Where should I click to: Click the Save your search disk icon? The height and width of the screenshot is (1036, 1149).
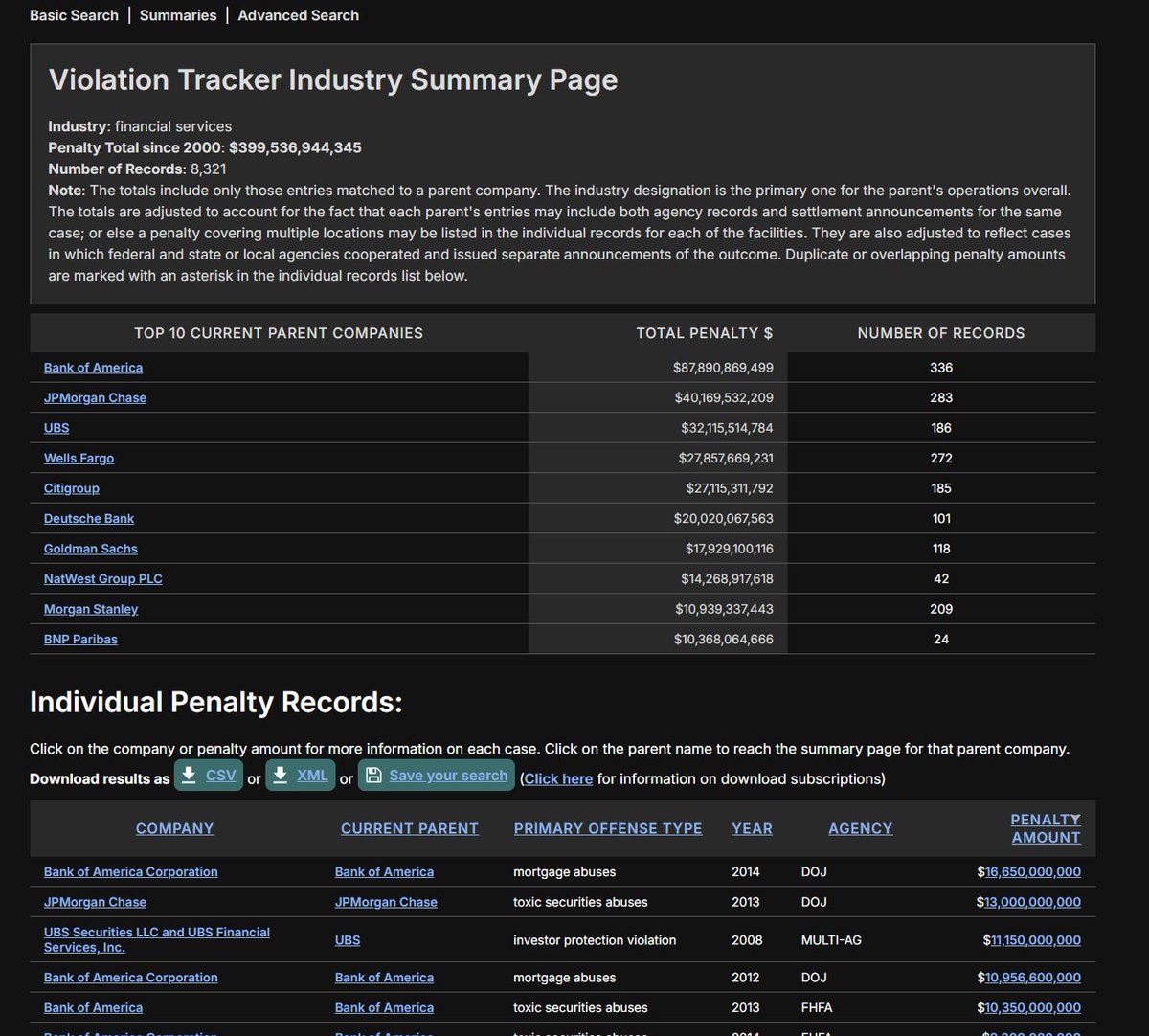[373, 776]
